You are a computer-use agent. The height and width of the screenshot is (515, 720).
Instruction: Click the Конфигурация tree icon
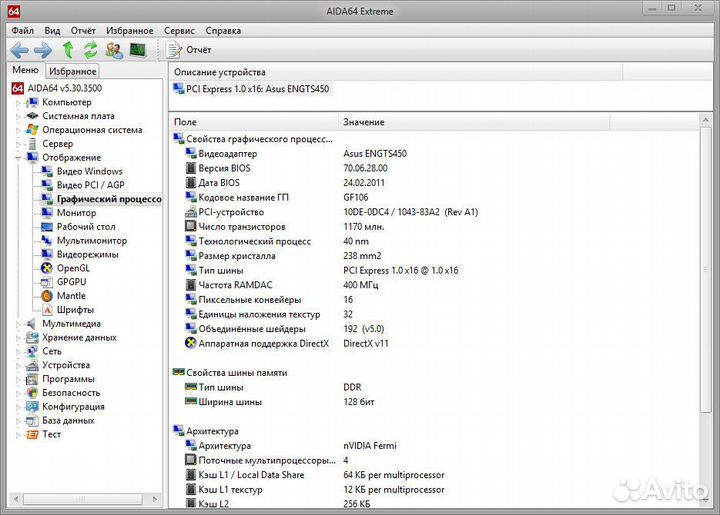(x=32, y=407)
